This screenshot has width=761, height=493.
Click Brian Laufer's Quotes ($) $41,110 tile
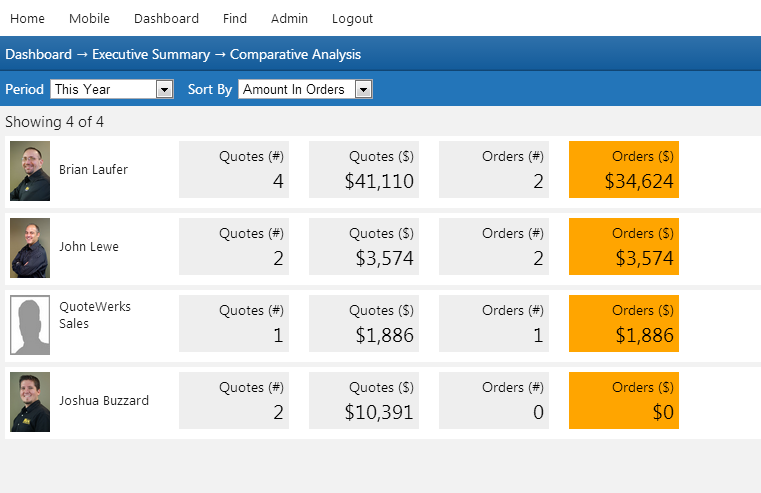(x=364, y=170)
